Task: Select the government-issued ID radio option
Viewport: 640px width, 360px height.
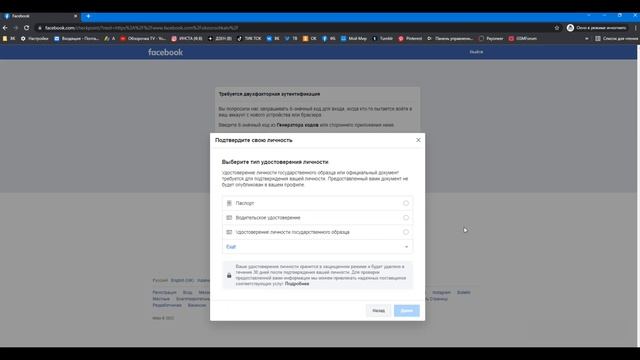Action: coord(406,232)
